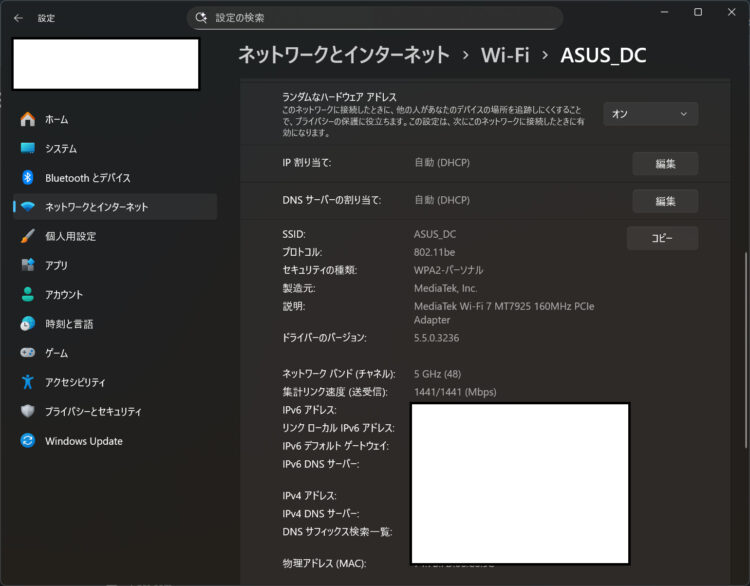750x586 pixels.
Task: Click the アプリ apps icon
Action: click(28, 265)
